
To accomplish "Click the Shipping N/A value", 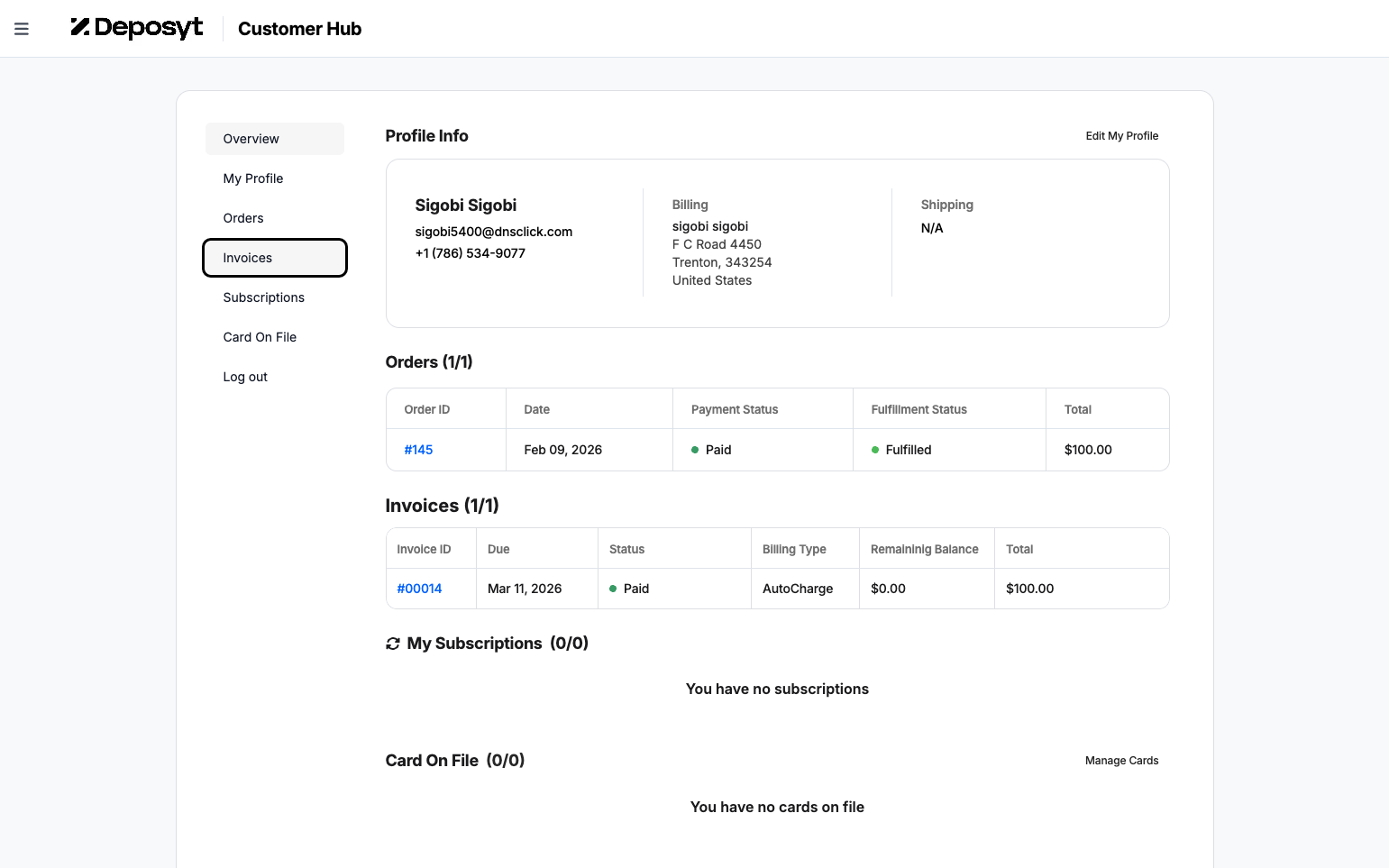I will [932, 228].
